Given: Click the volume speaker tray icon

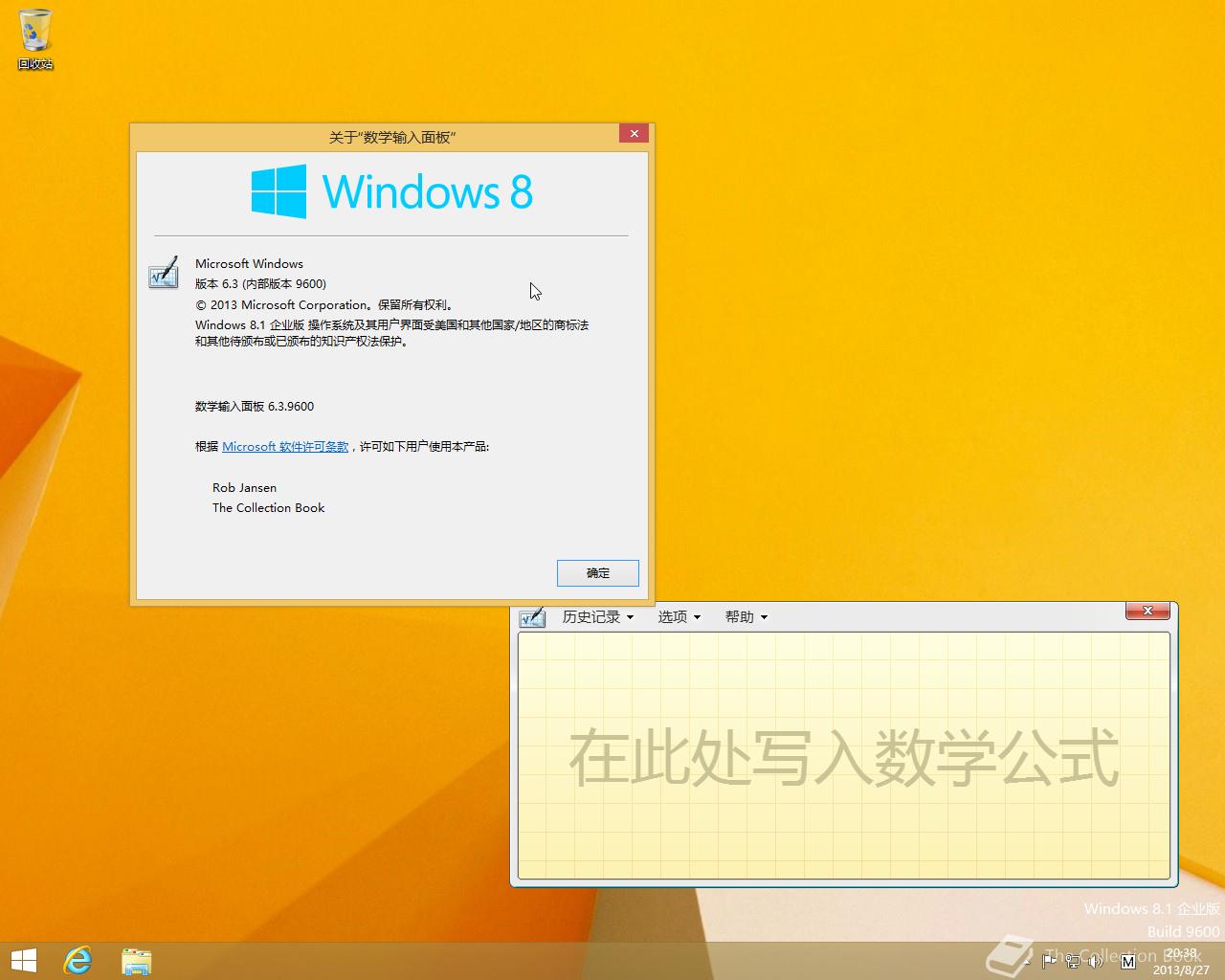Looking at the screenshot, I should point(1095,961).
